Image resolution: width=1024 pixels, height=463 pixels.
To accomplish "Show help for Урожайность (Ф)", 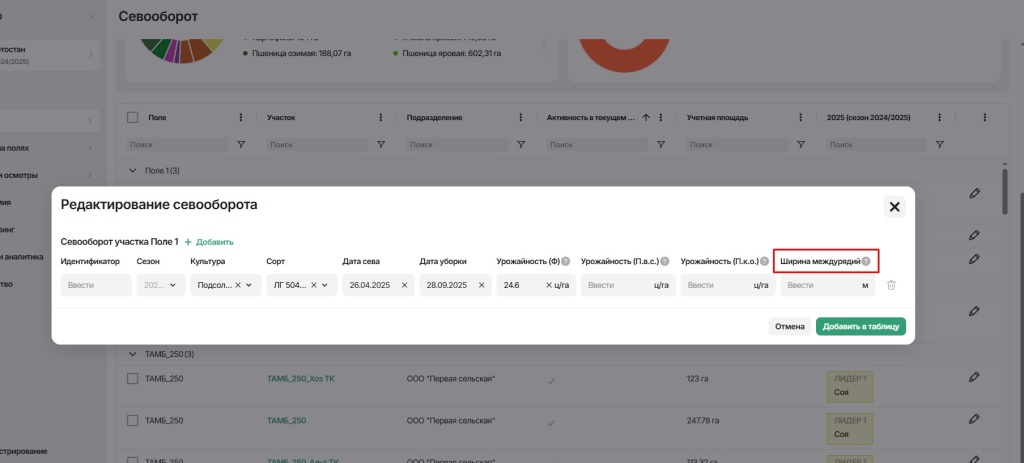I will click(566, 261).
